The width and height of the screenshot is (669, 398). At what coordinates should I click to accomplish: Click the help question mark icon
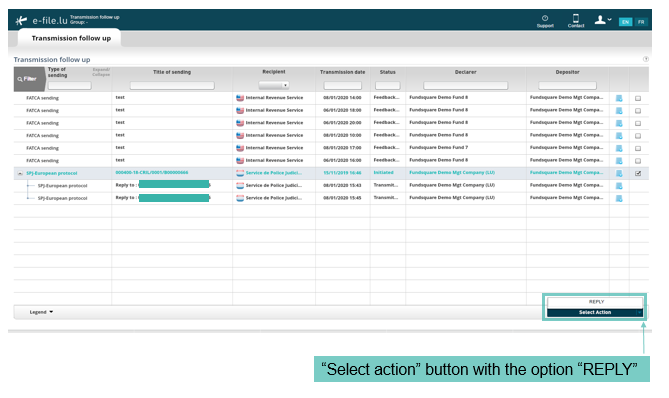[x=646, y=59]
